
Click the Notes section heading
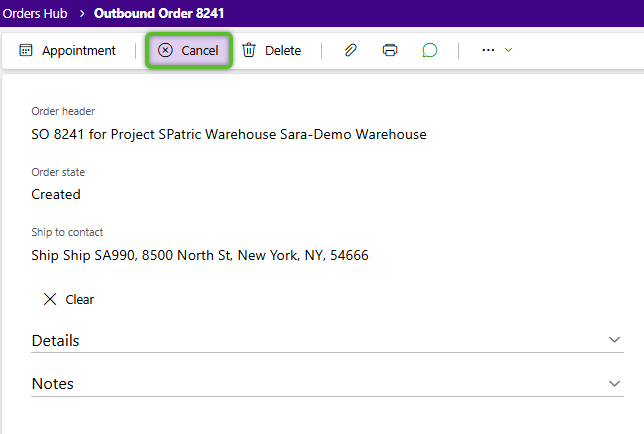pos(52,384)
